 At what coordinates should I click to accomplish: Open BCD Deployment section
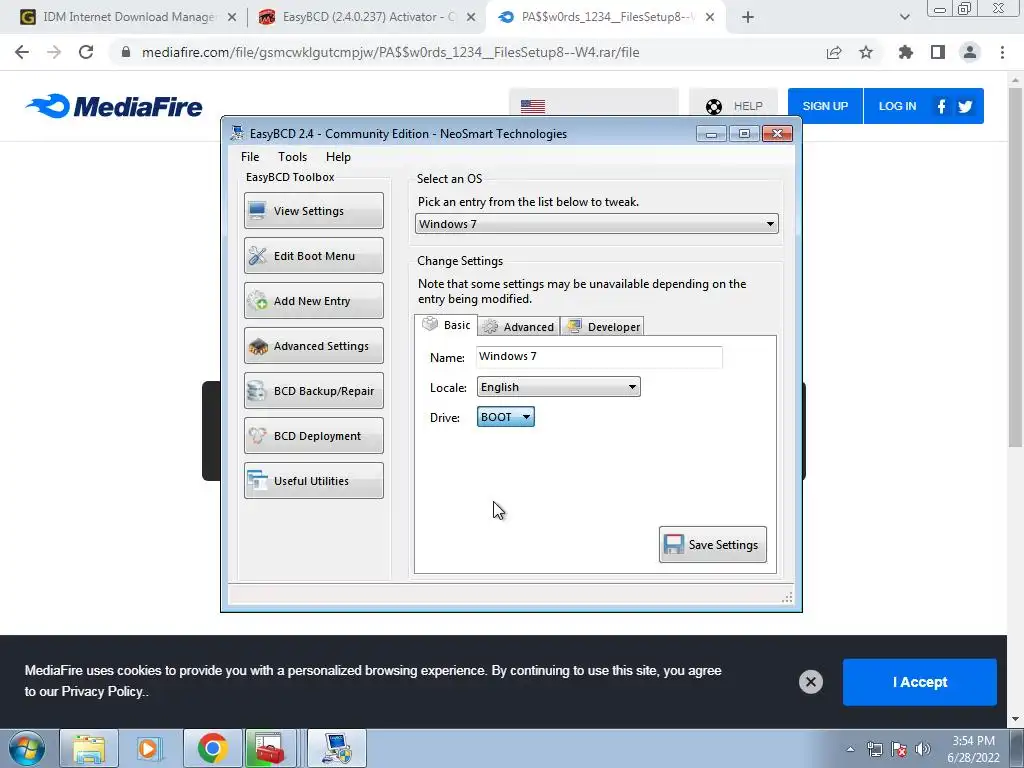coord(313,436)
